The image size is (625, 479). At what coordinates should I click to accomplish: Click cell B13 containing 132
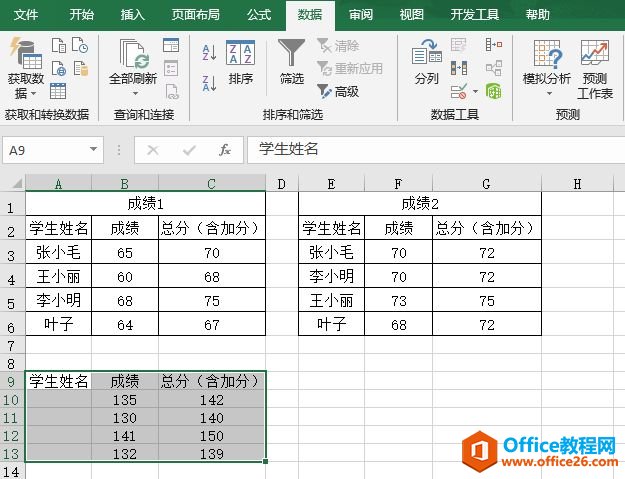[125, 453]
